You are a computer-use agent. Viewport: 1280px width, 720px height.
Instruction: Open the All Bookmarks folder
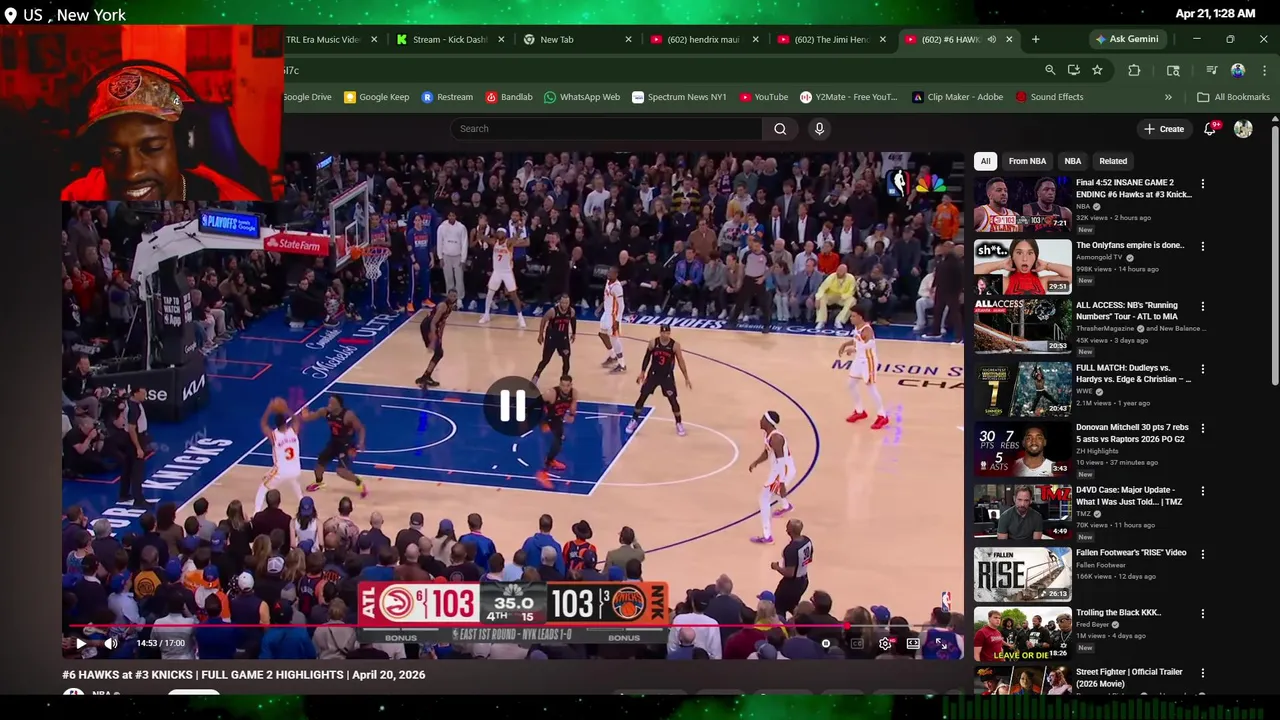[x=1234, y=97]
